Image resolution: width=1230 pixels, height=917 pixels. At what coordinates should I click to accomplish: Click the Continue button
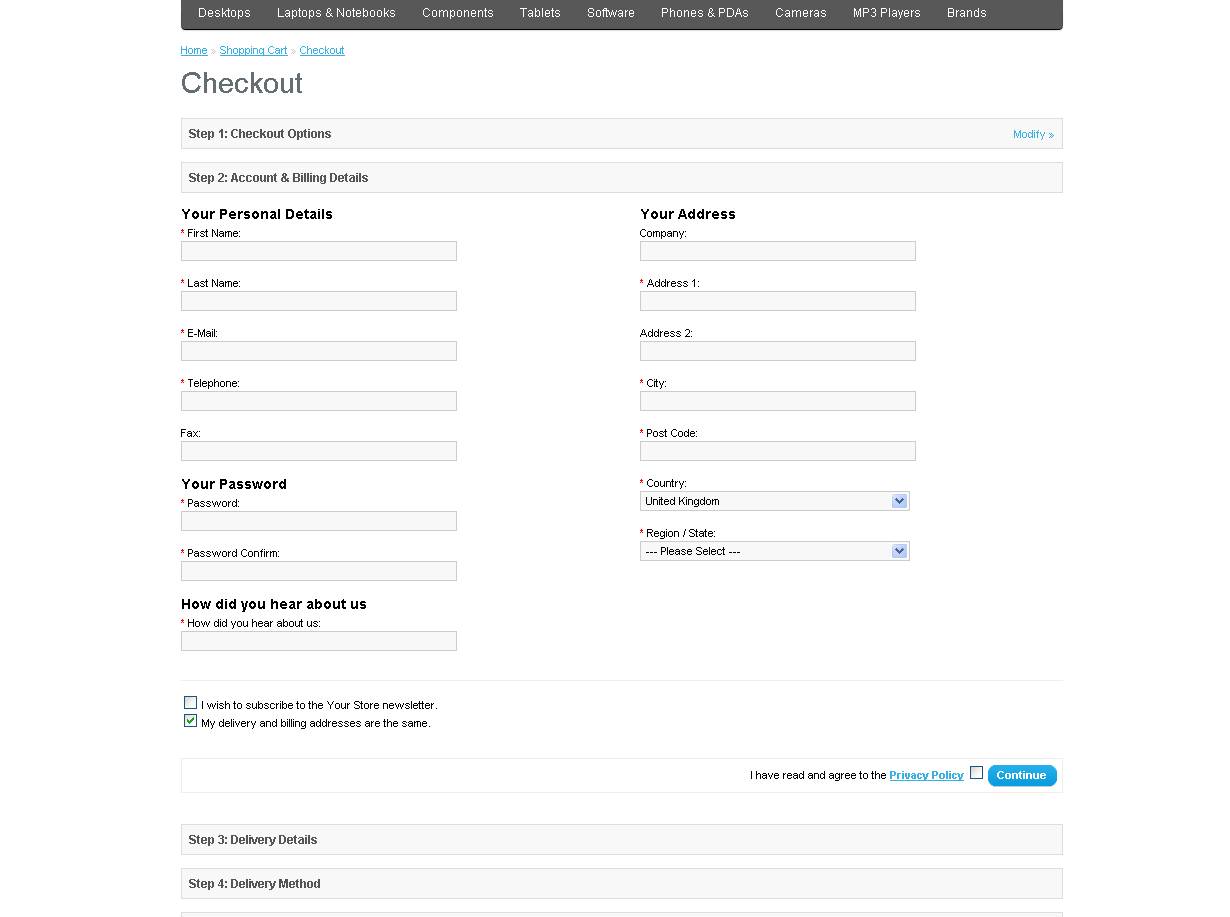point(1022,775)
